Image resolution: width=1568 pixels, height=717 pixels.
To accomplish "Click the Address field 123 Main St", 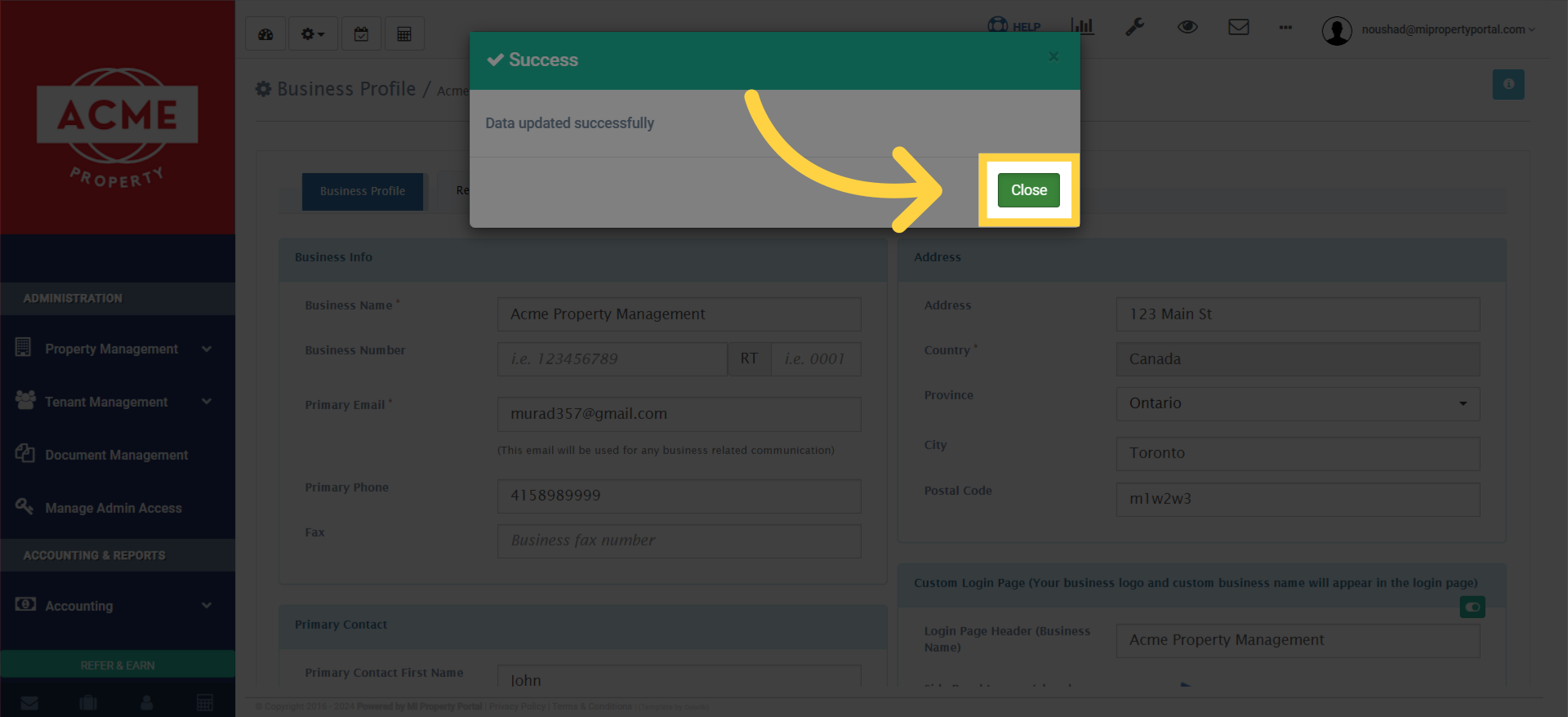I will pos(1298,314).
